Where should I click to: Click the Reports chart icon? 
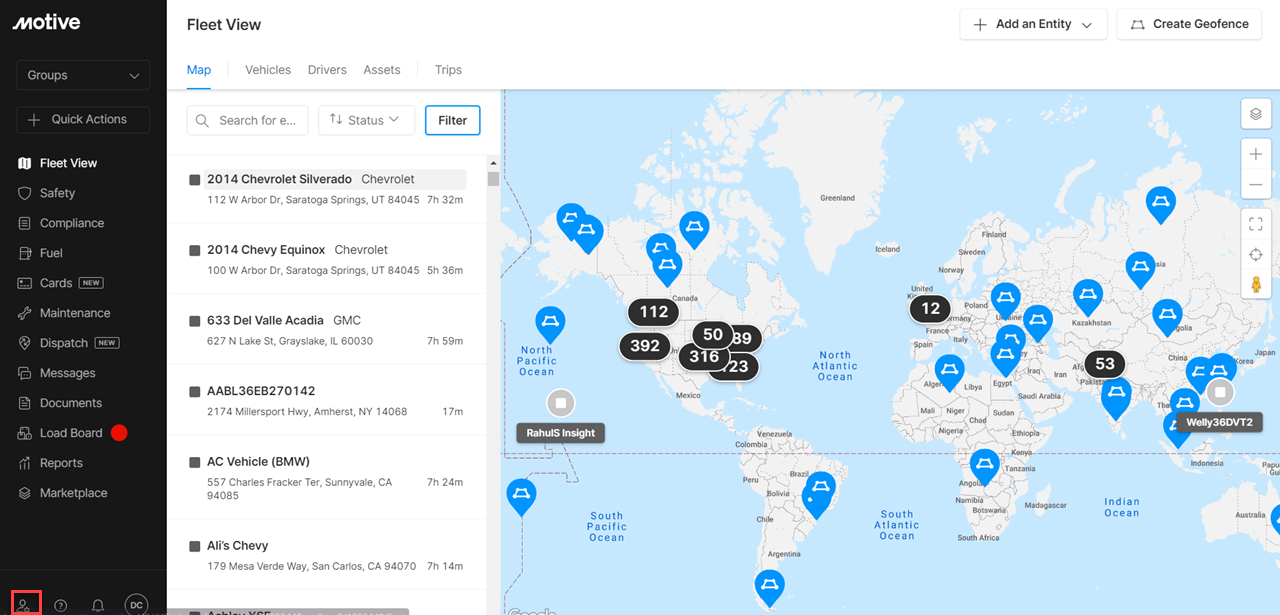(x=25, y=463)
